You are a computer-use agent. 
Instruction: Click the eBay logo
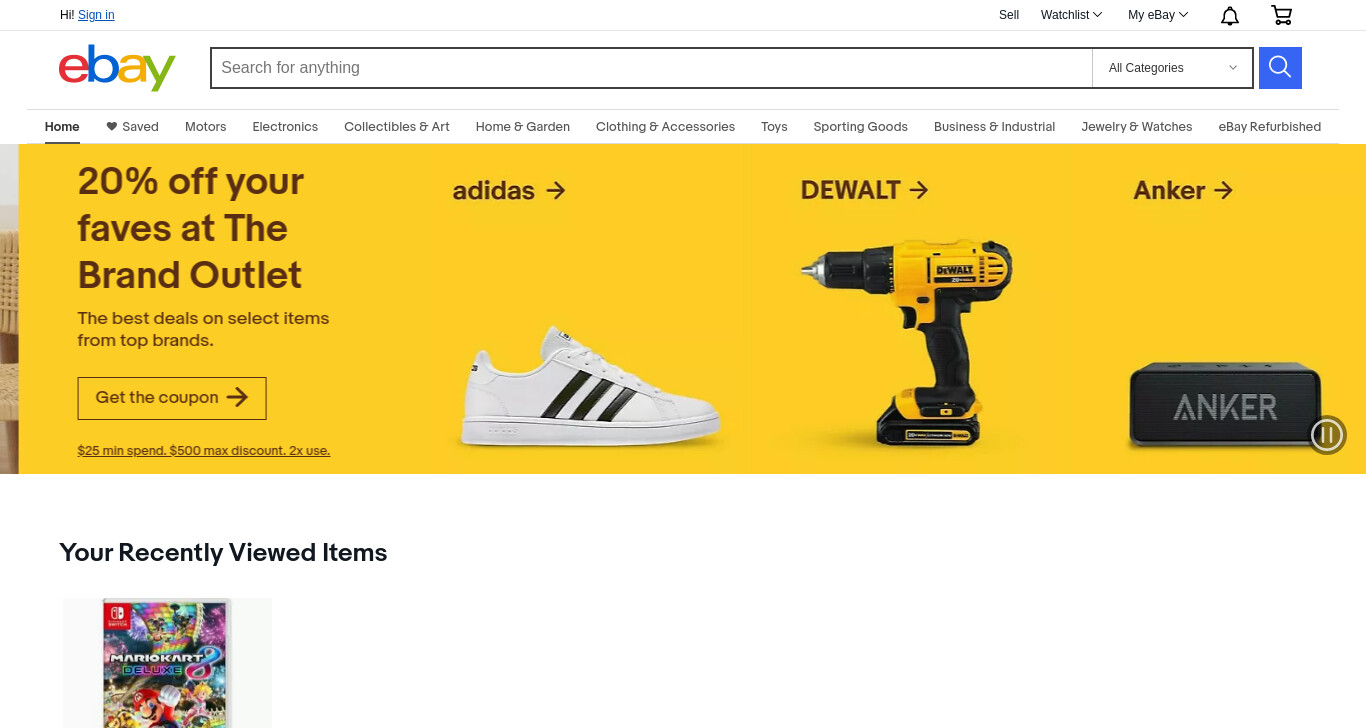click(117, 67)
